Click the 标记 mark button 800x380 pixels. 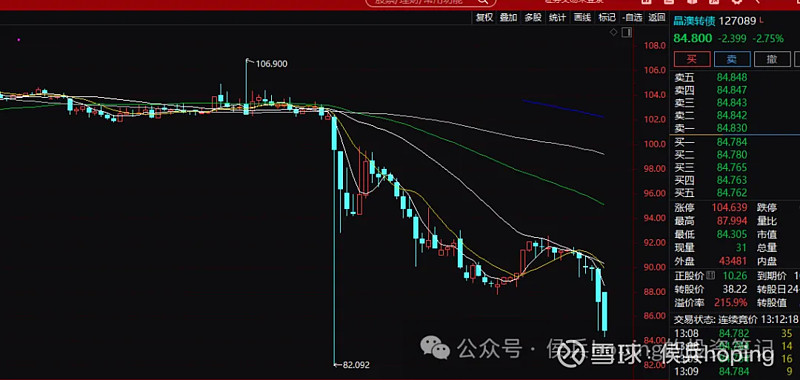click(x=607, y=17)
